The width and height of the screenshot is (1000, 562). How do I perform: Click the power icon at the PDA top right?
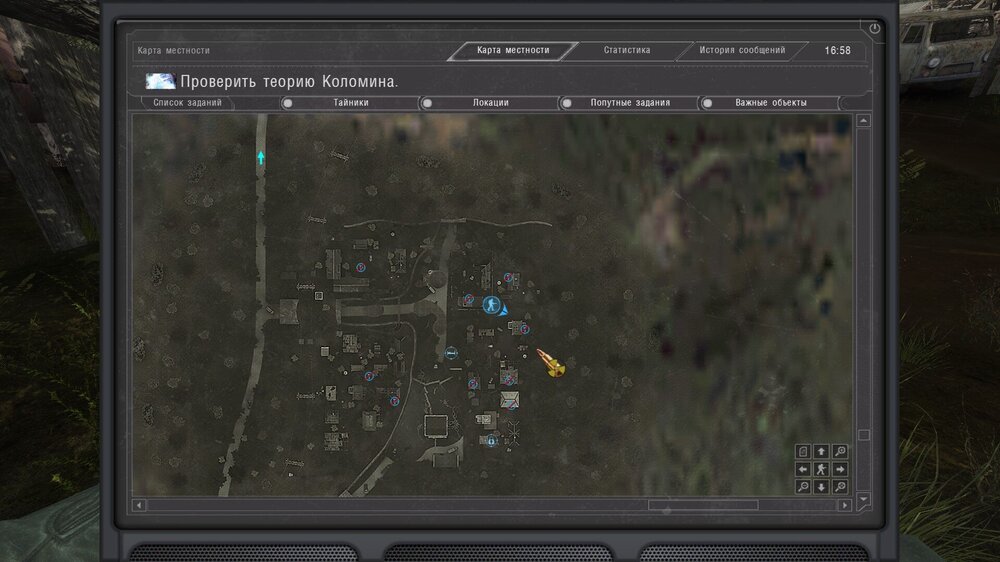coord(874,28)
